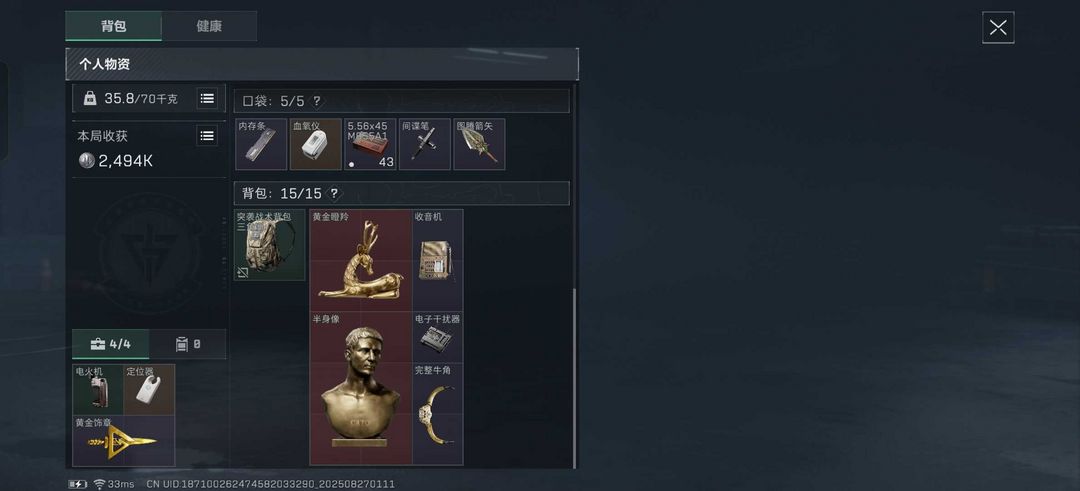Select the 定位器 locator item
The width and height of the screenshot is (1080, 491).
(149, 390)
